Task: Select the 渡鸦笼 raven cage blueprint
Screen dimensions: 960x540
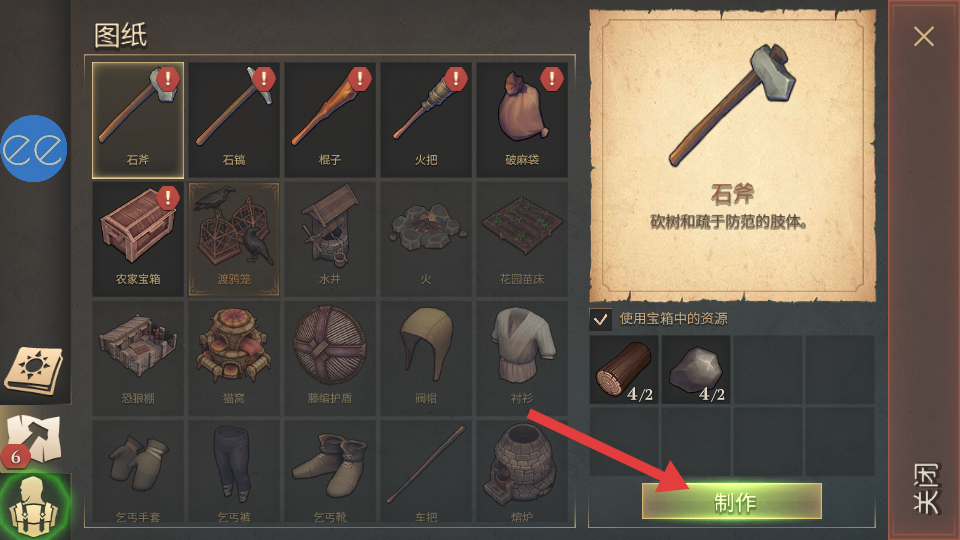Action: (234, 239)
